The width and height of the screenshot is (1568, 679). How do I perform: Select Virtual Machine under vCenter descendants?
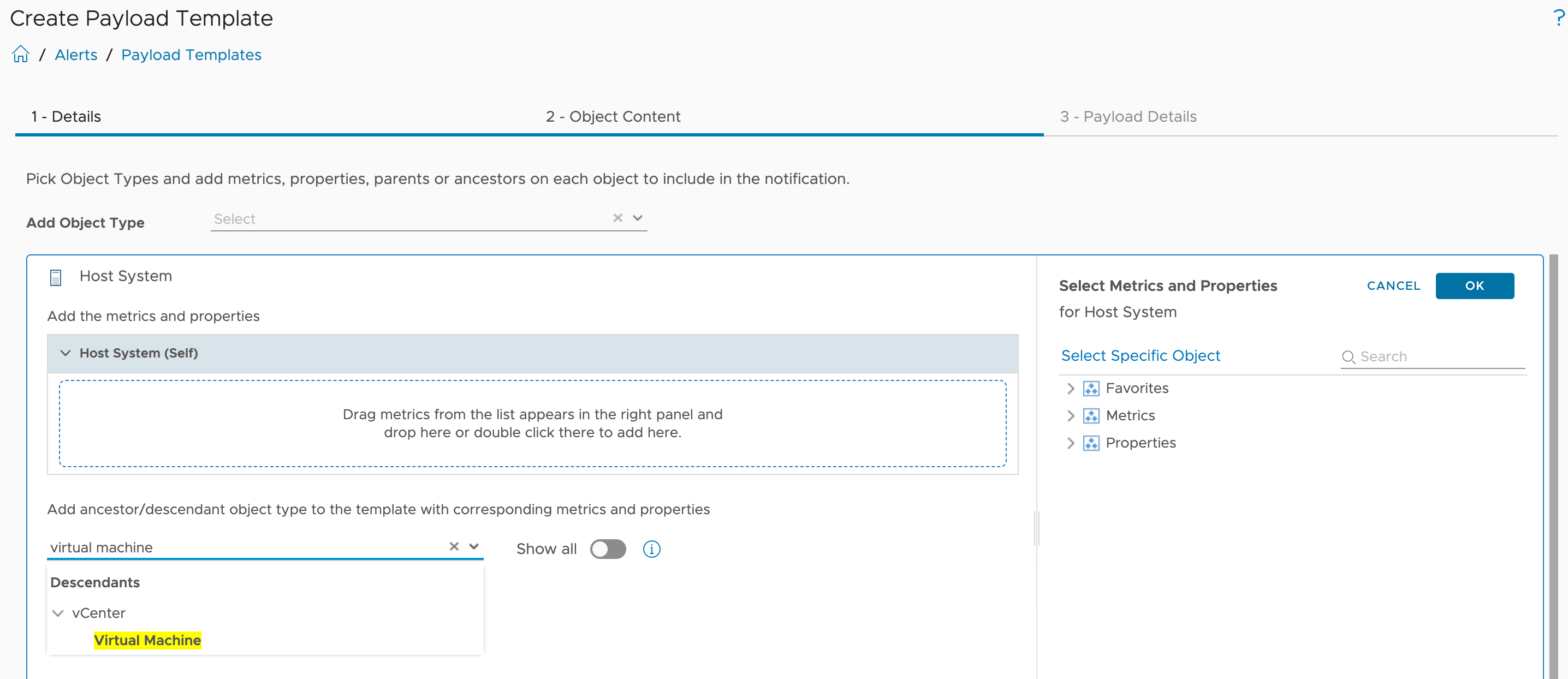(147, 640)
